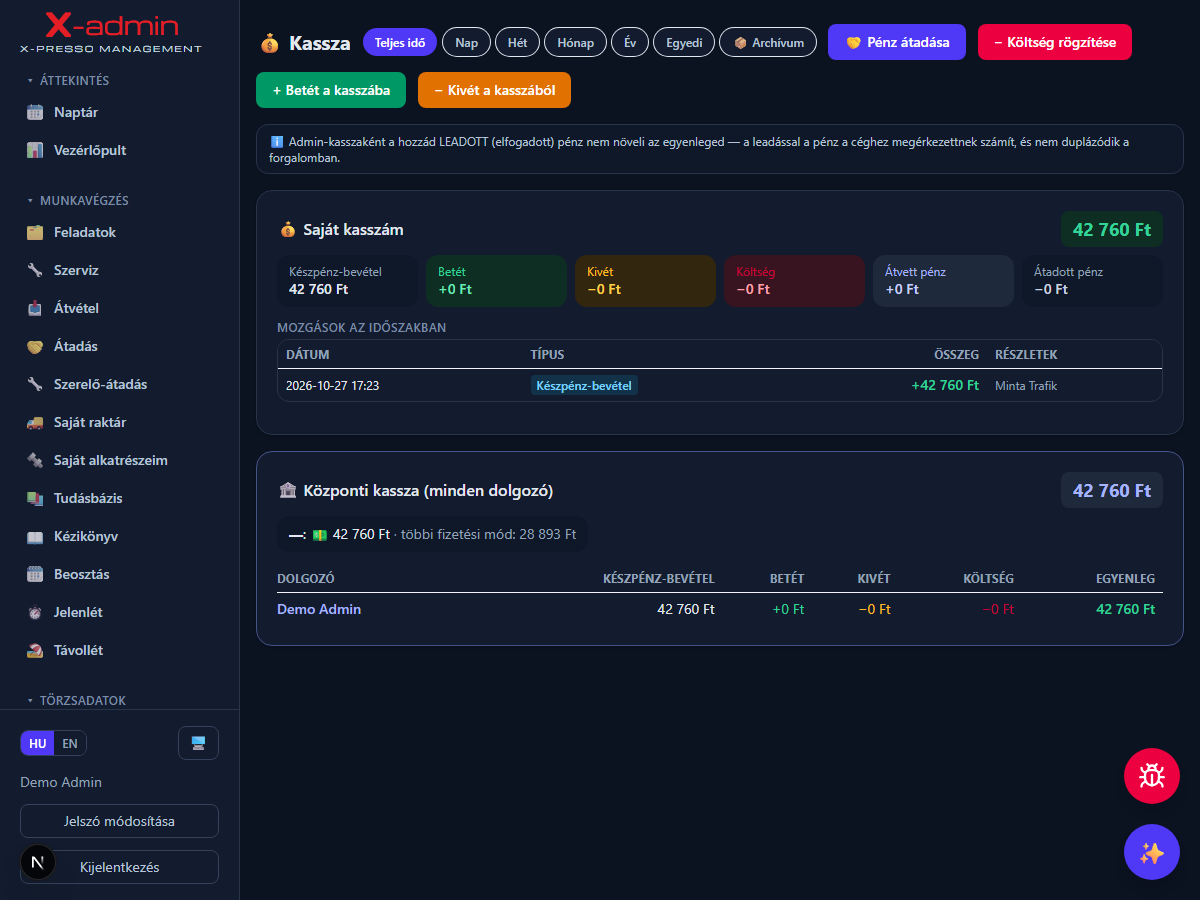Click Kivét a kasszából button
Viewport: 1200px width, 900px height.
pyautogui.click(x=494, y=90)
